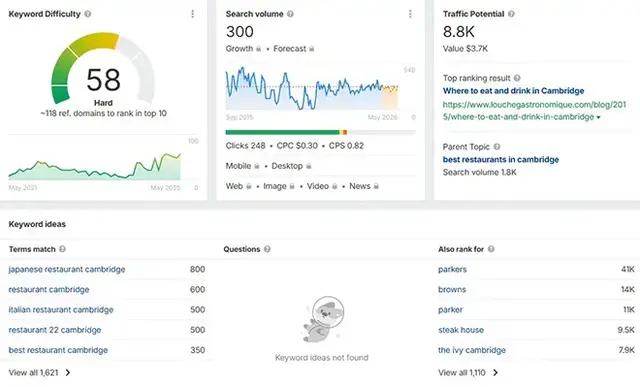
Task: Click the Terms match help icon
Action: [62, 249]
